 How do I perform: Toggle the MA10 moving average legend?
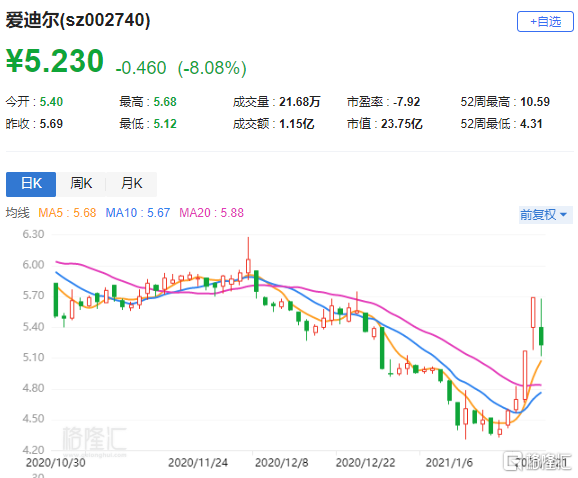pos(137,213)
